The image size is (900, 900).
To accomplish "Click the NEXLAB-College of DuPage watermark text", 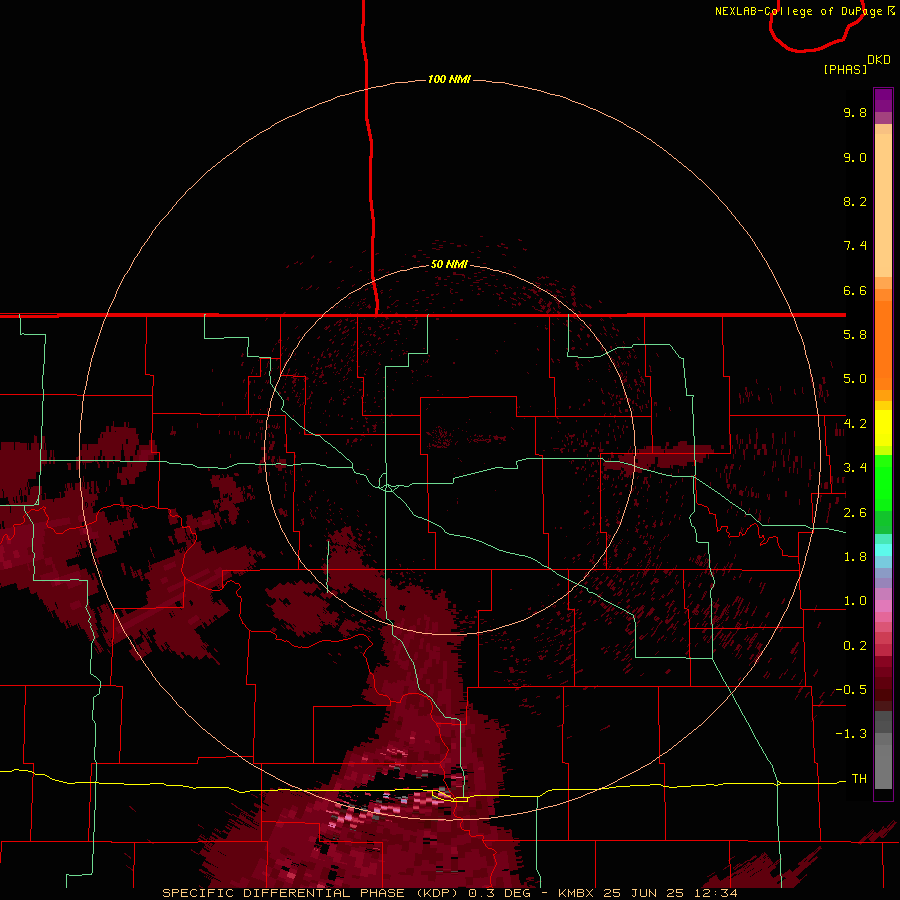I will click(805, 11).
